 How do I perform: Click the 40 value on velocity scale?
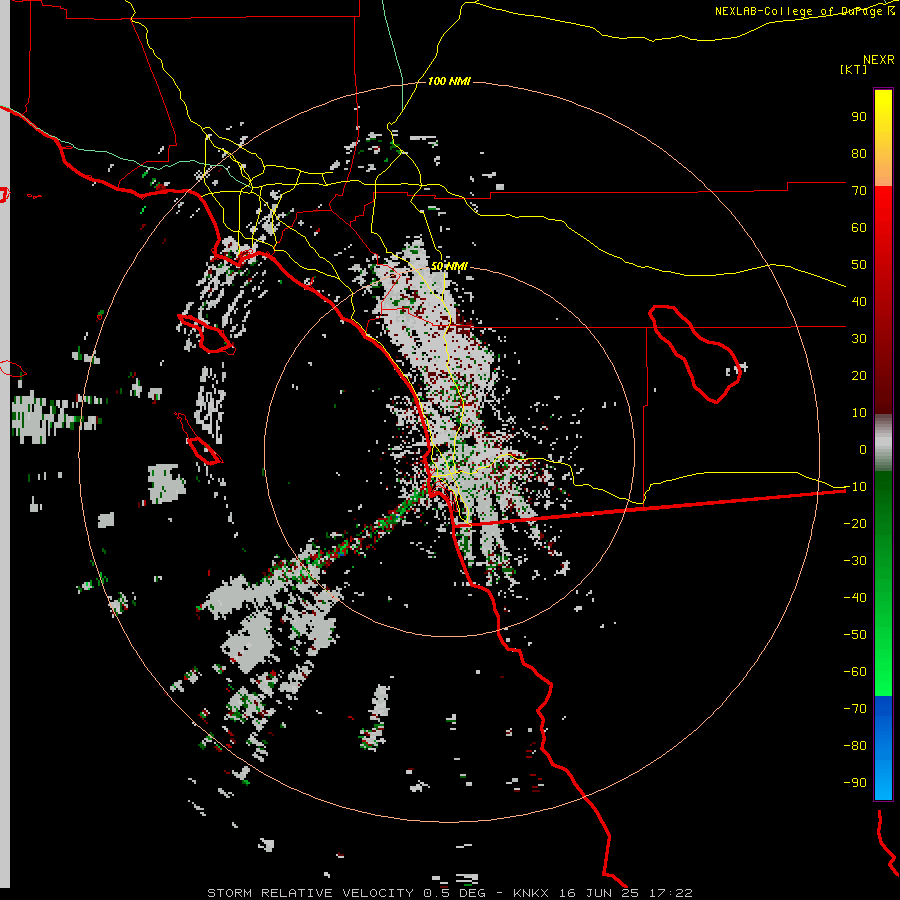click(859, 301)
